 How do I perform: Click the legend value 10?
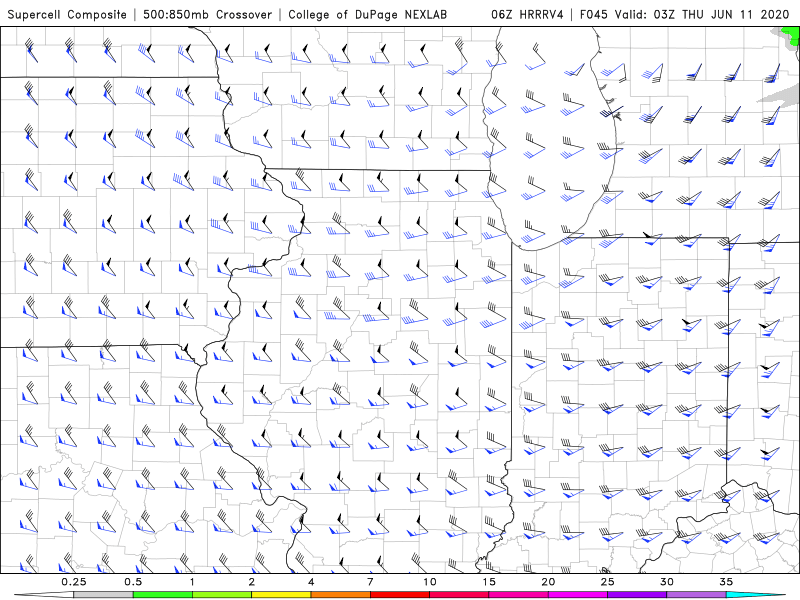pyautogui.click(x=430, y=582)
